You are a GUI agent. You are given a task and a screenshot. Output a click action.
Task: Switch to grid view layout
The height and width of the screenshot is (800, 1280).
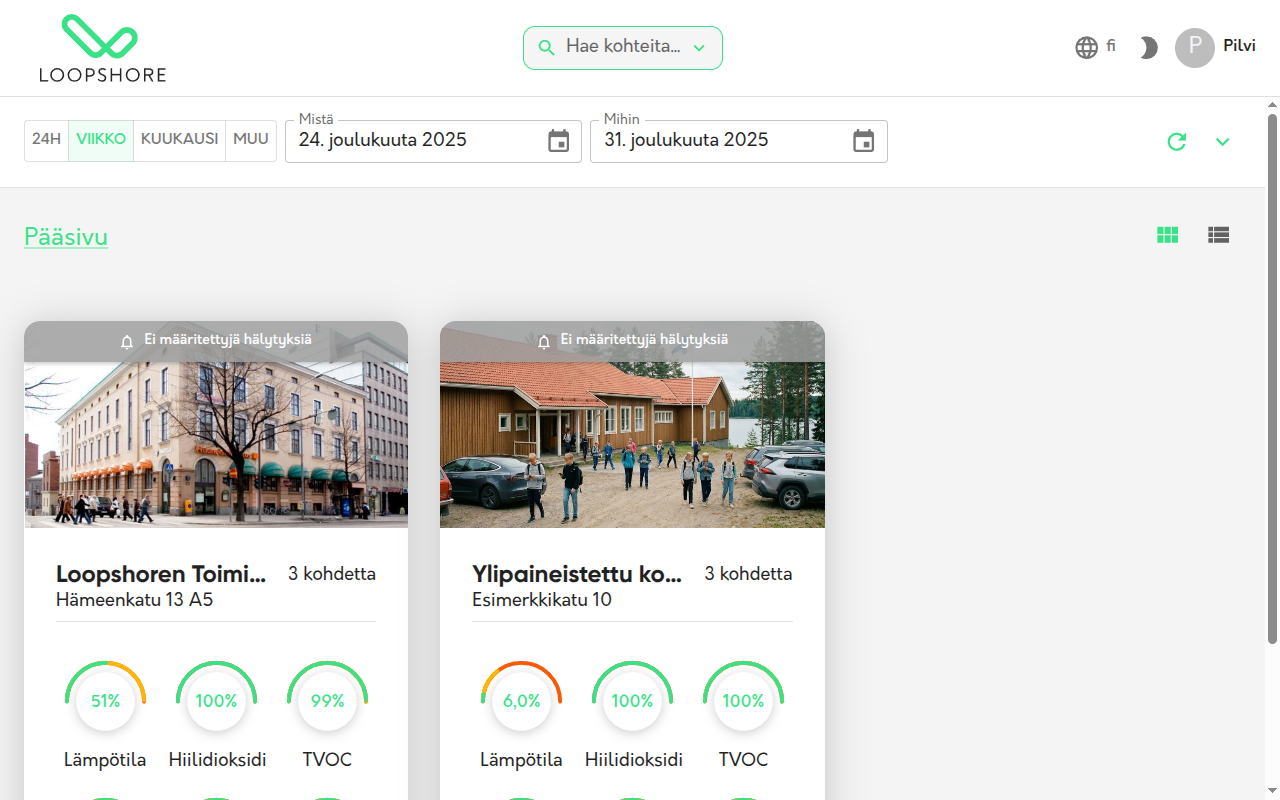click(x=1167, y=235)
